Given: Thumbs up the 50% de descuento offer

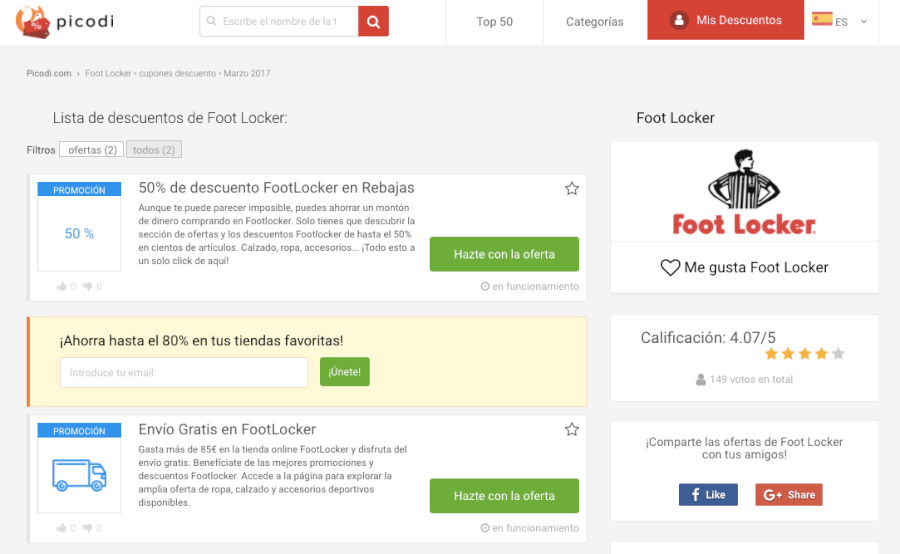Looking at the screenshot, I should tap(61, 286).
